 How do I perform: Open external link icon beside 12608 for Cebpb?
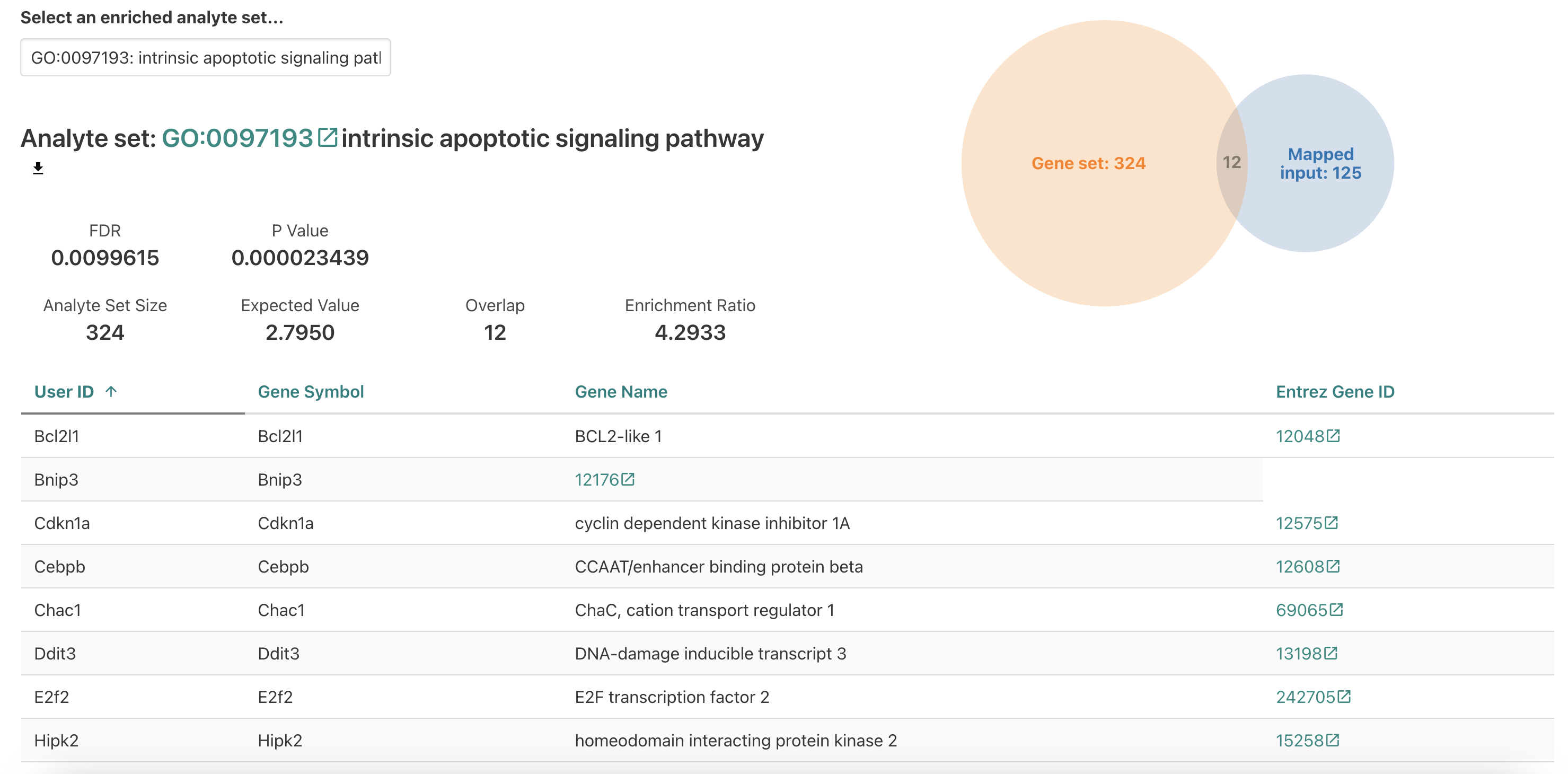[1334, 566]
